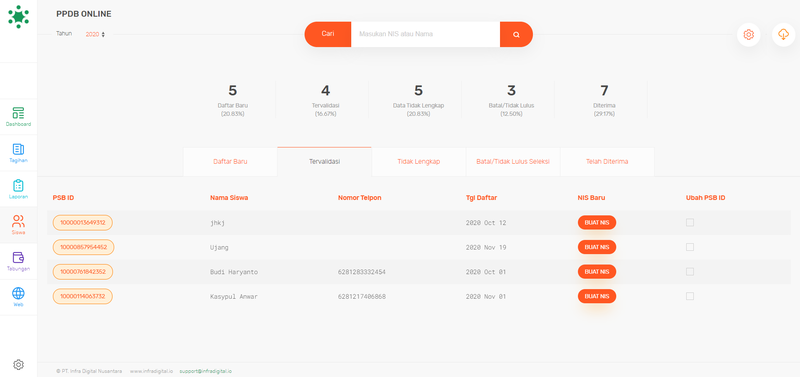Click the Ubah PSB ID column header
The image size is (800, 377).
click(x=705, y=197)
